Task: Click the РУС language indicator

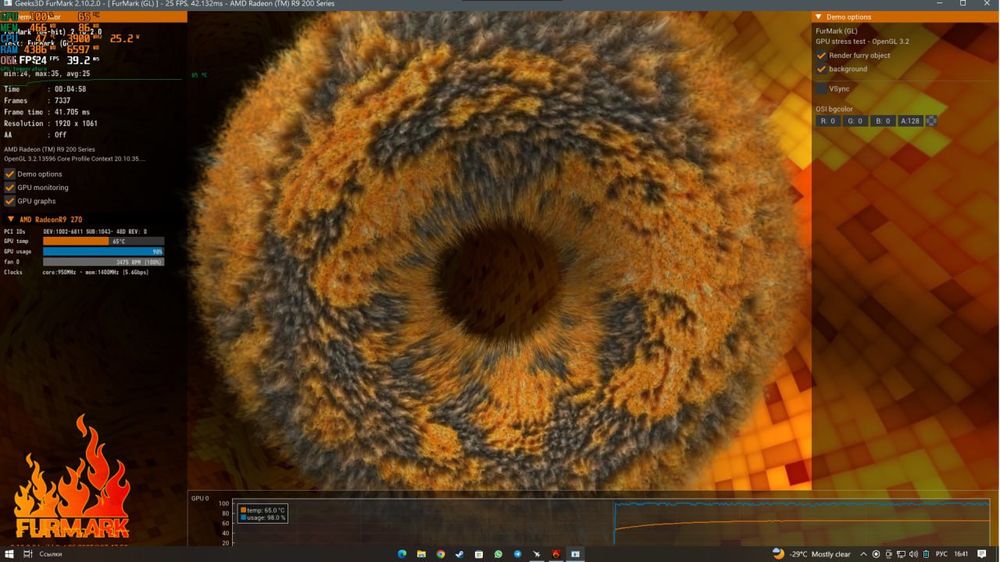Action: [x=941, y=554]
